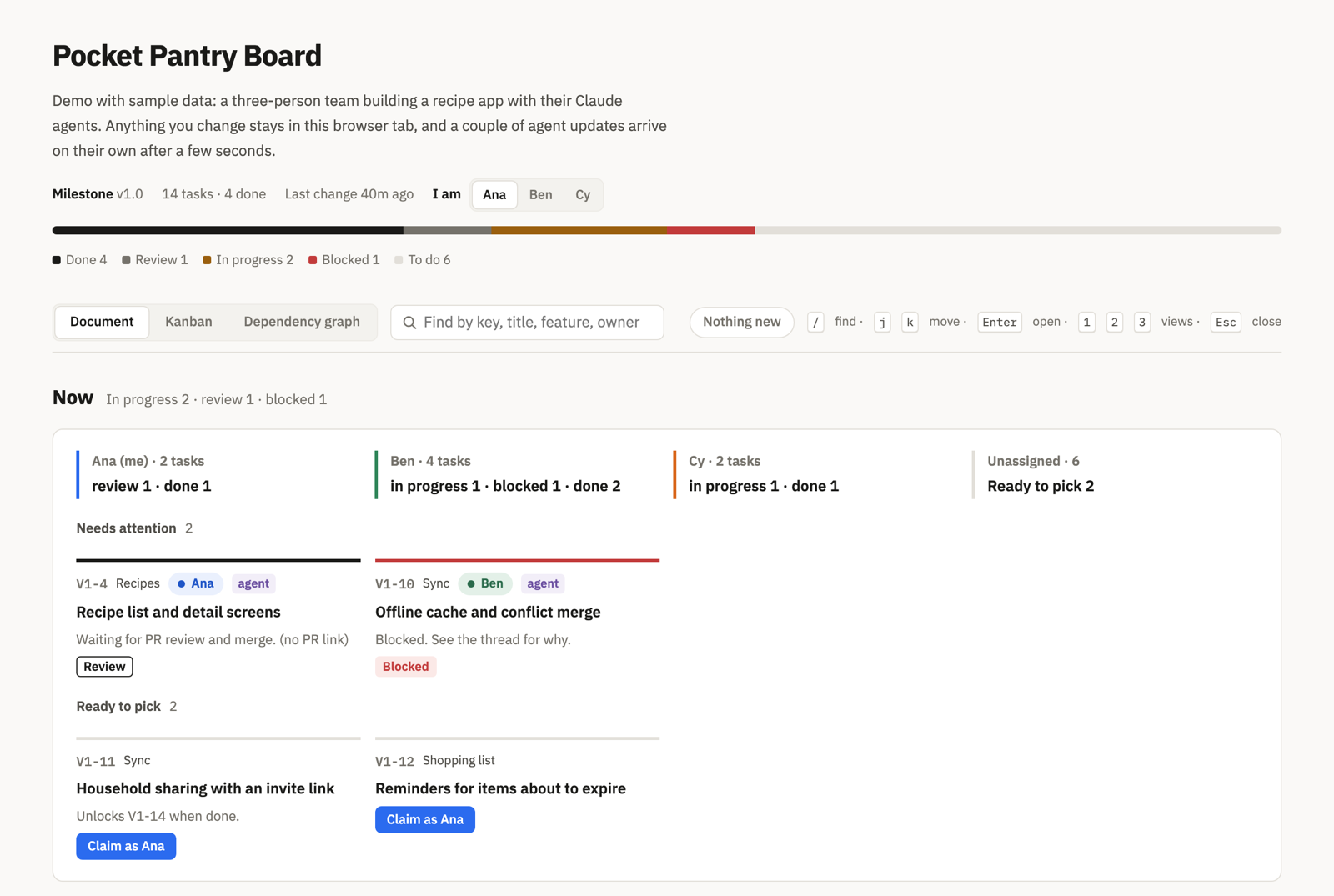Click the search magnifier icon
The height and width of the screenshot is (896, 1334).
click(x=409, y=323)
